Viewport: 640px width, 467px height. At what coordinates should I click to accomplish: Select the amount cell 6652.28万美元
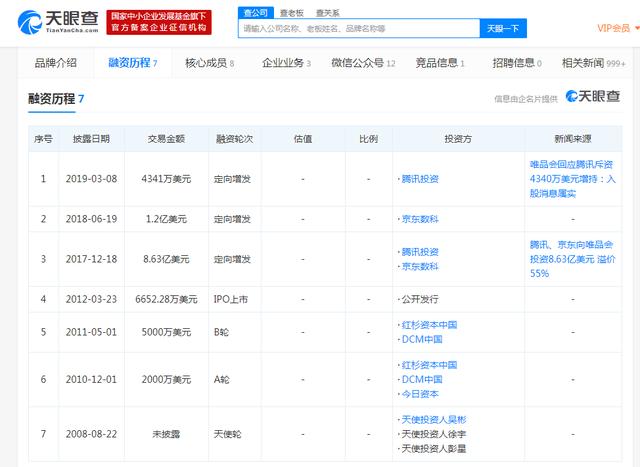[166, 299]
